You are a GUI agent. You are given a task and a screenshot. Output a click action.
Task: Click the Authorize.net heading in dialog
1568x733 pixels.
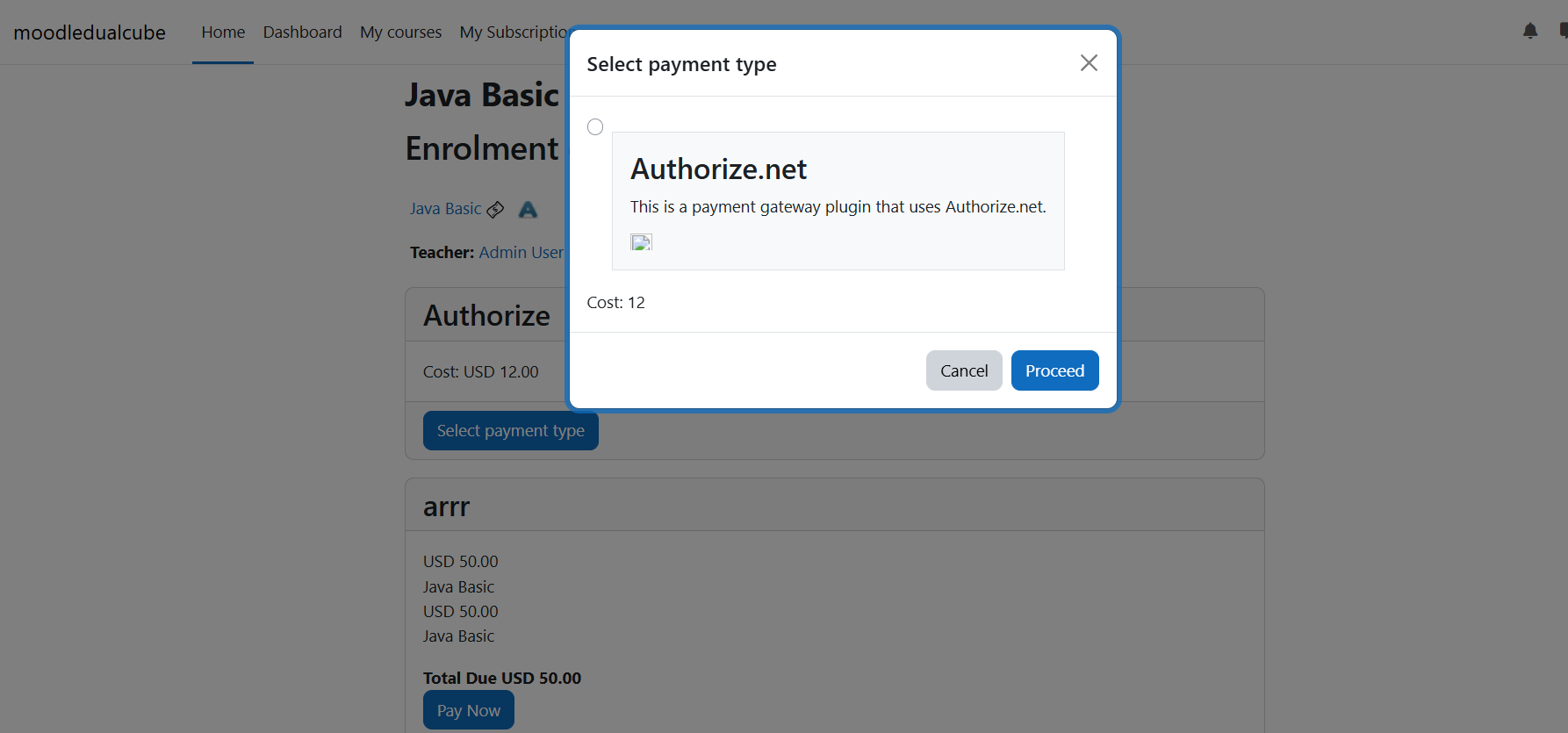tap(718, 169)
